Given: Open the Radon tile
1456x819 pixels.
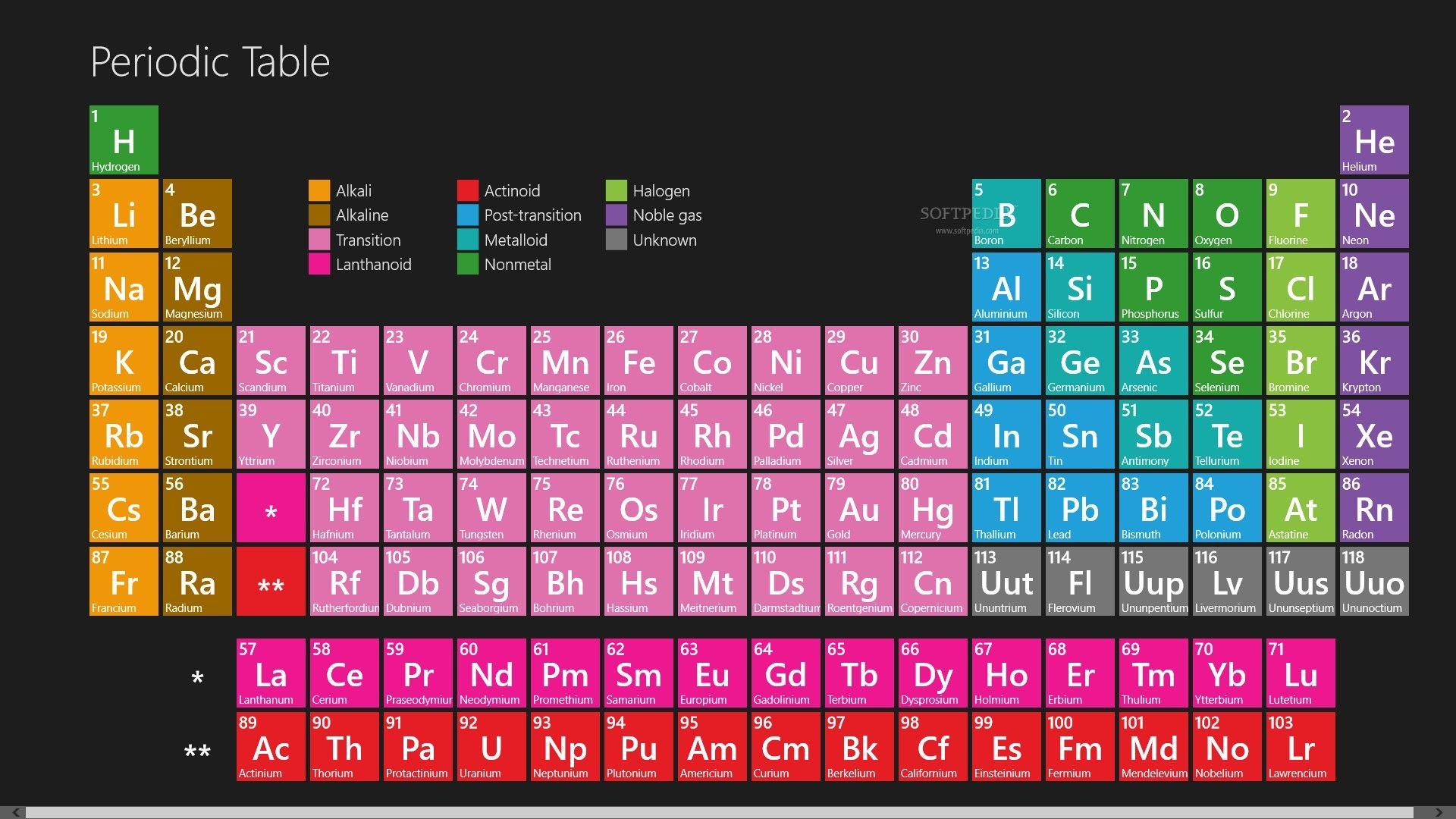Looking at the screenshot, I should click(1374, 507).
